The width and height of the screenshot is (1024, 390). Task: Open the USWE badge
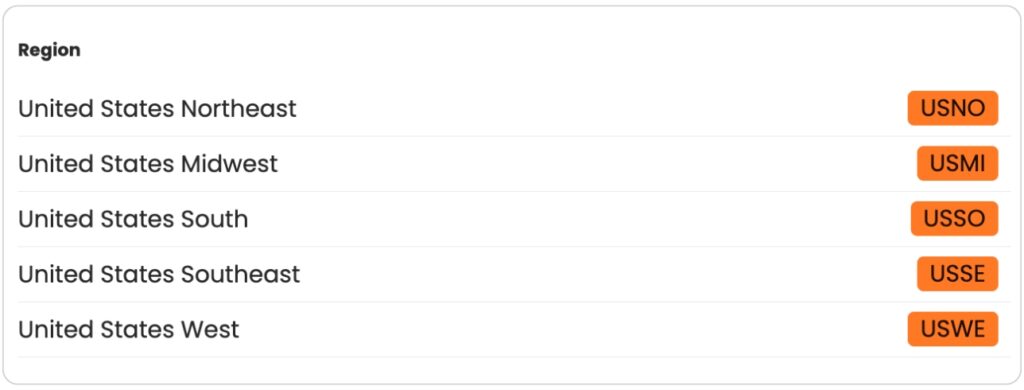952,329
